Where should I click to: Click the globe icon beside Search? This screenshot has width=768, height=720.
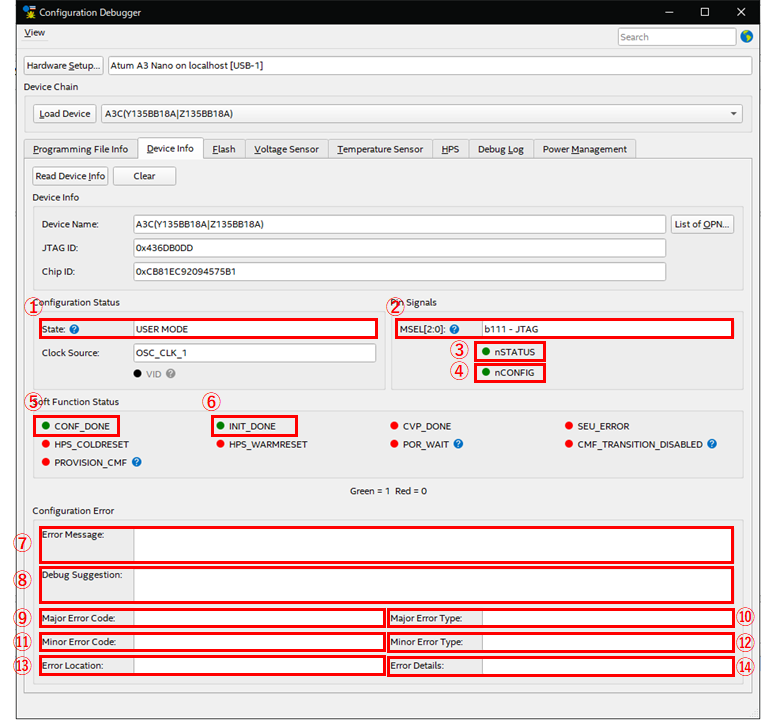pos(746,37)
